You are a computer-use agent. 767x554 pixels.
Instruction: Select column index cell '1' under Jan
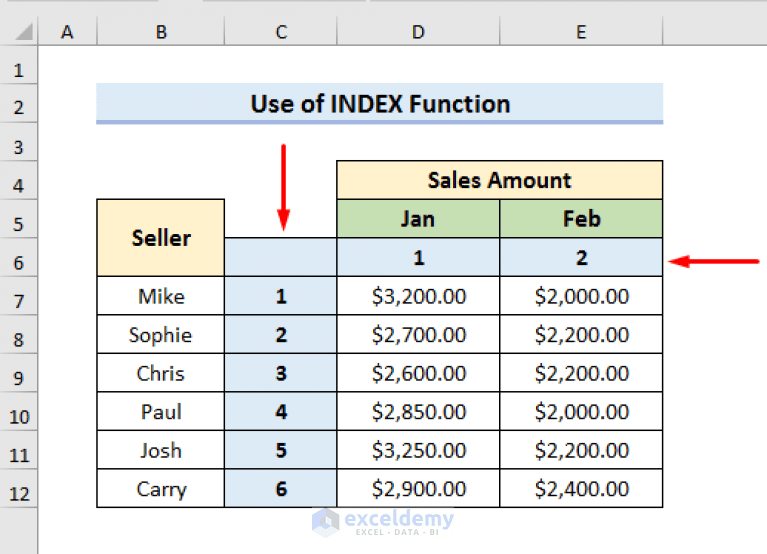pos(418,257)
